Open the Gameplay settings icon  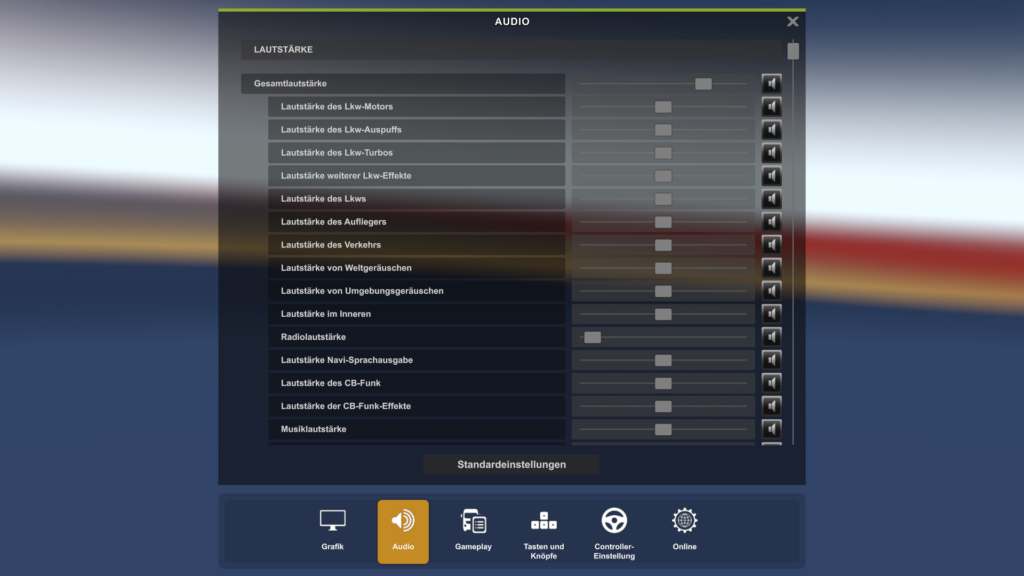(x=473, y=530)
